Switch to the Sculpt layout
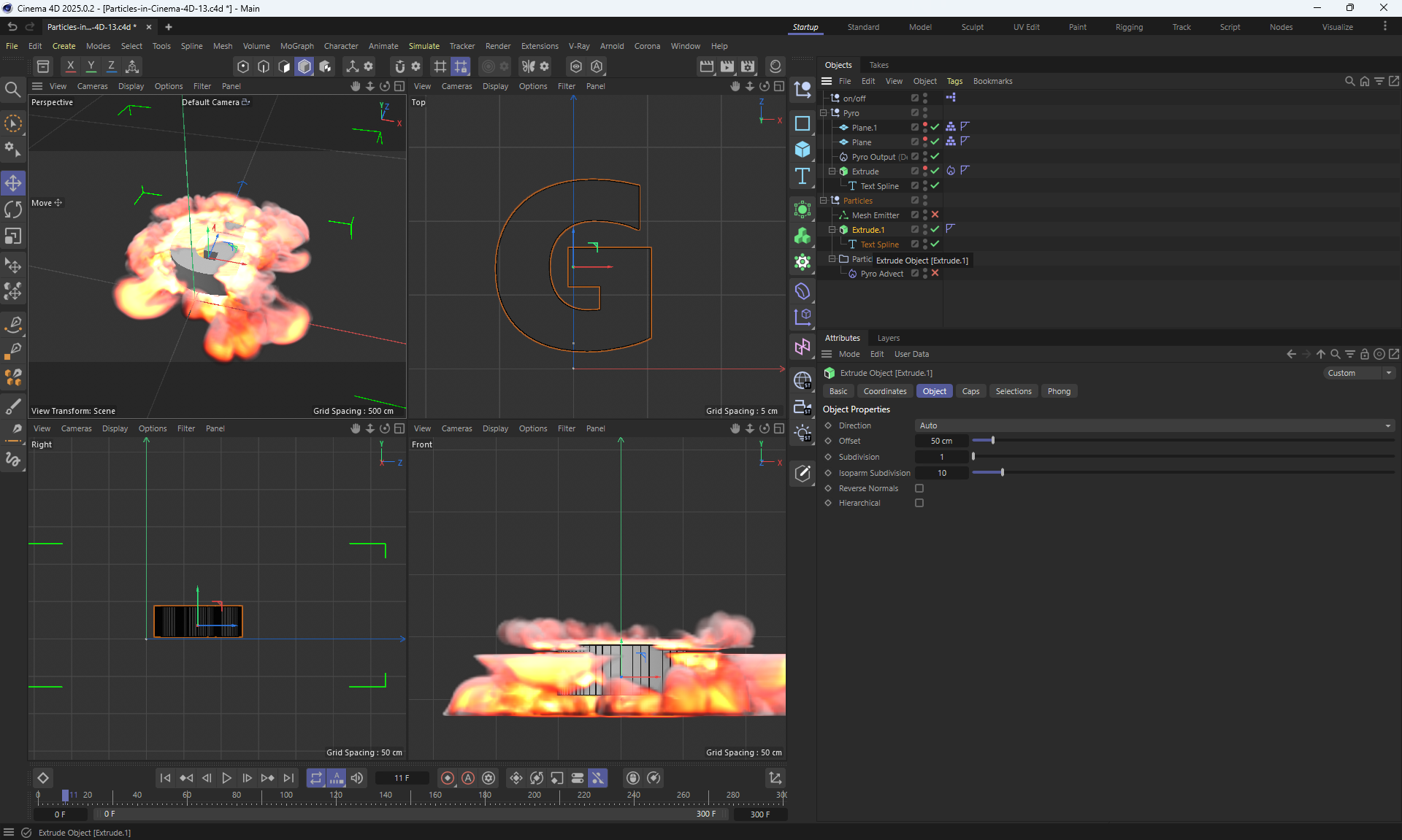Viewport: 1402px width, 840px height. tap(972, 27)
